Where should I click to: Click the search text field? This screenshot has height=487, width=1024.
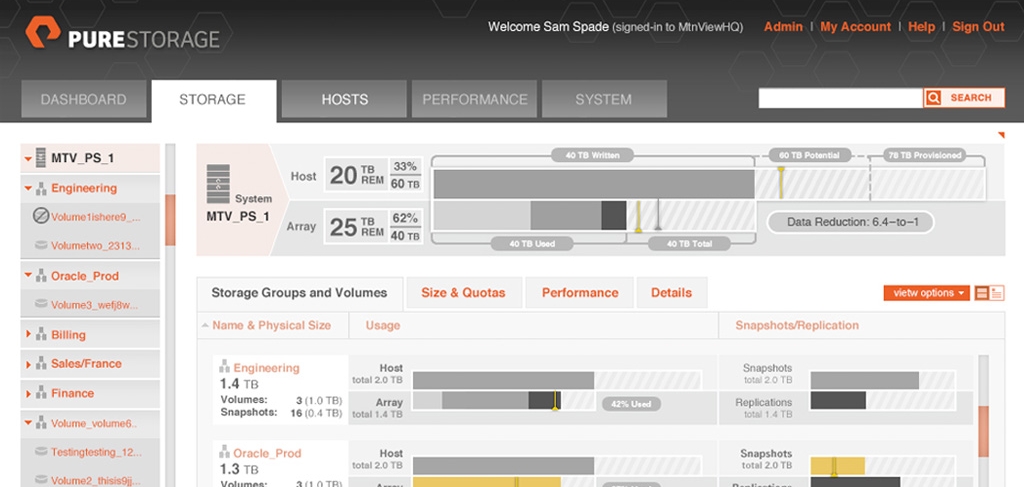click(840, 98)
